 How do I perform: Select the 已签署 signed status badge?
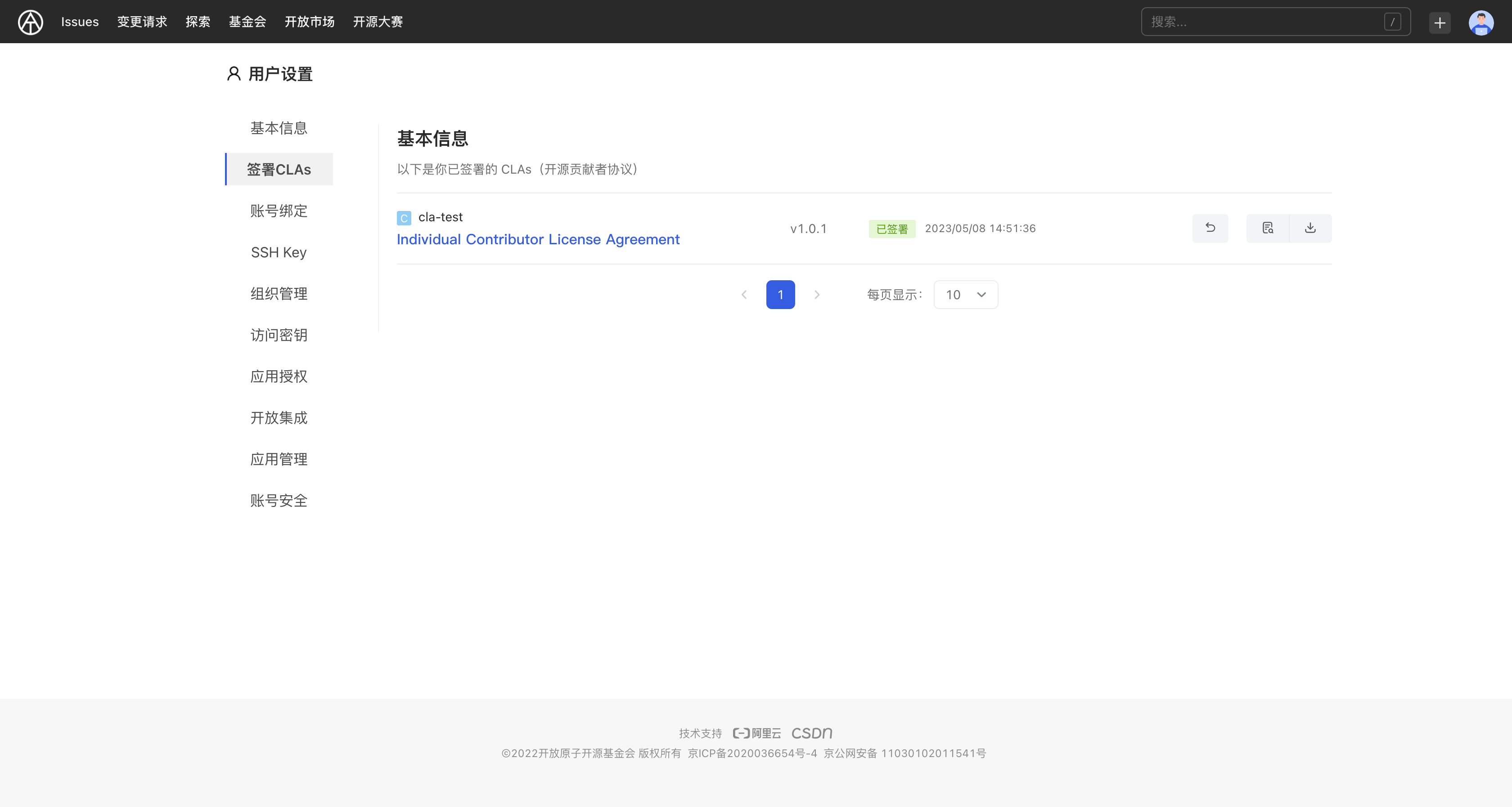pos(891,228)
